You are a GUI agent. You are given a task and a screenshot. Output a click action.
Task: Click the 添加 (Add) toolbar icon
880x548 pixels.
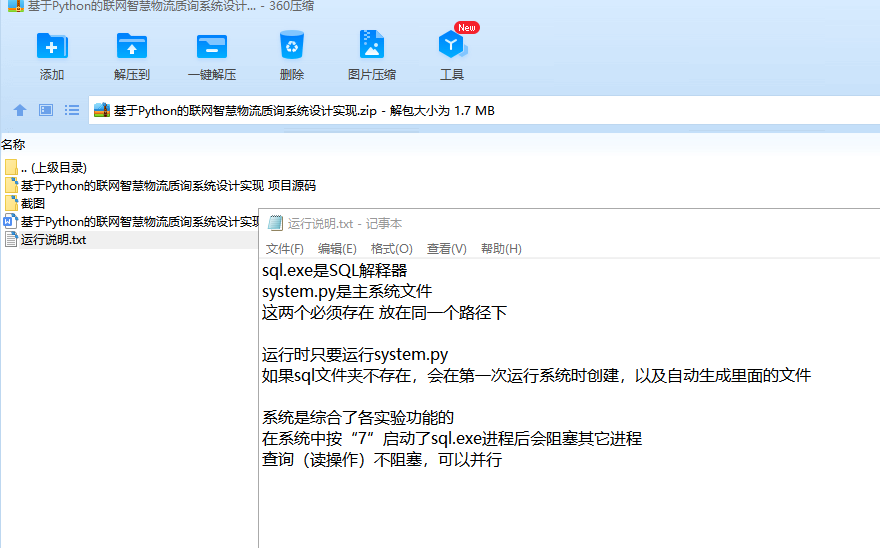52,45
